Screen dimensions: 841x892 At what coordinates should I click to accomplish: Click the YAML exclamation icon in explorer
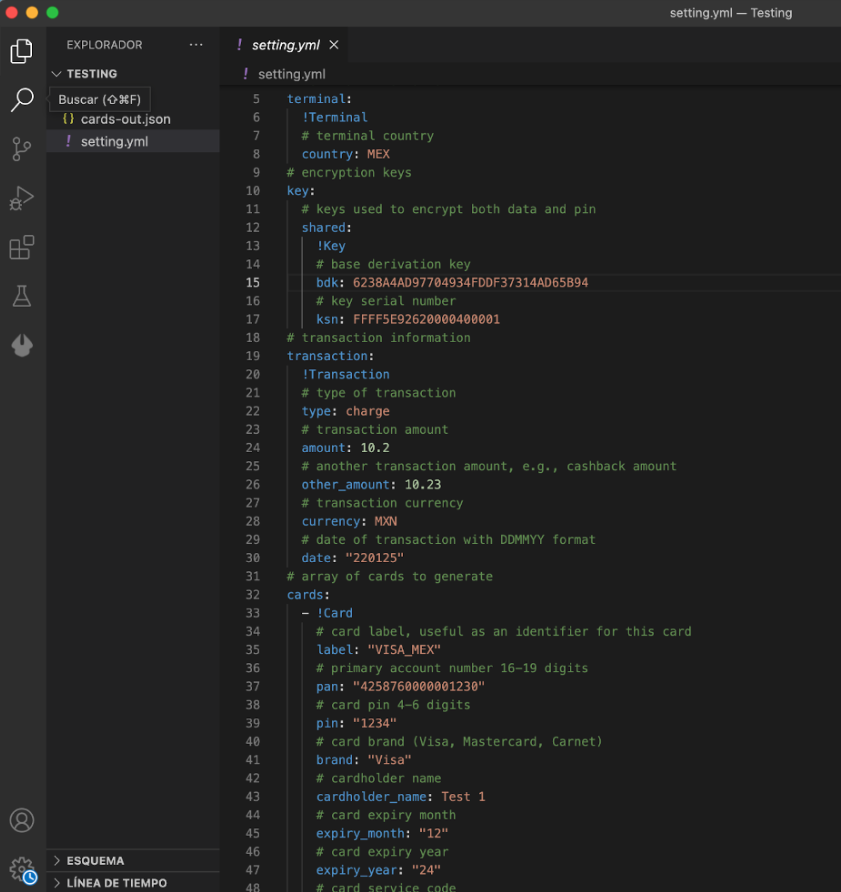(68, 141)
